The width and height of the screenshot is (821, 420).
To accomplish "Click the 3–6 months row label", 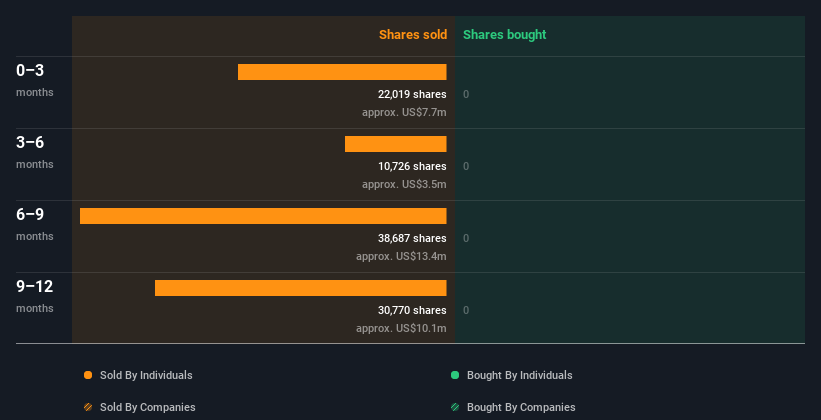I will click(x=35, y=152).
